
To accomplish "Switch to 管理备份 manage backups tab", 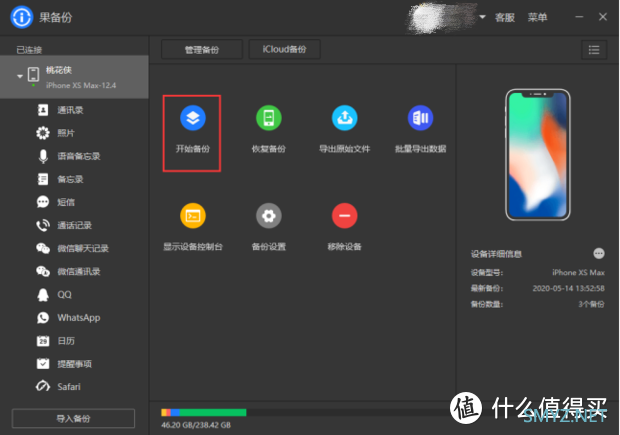I will [x=202, y=49].
